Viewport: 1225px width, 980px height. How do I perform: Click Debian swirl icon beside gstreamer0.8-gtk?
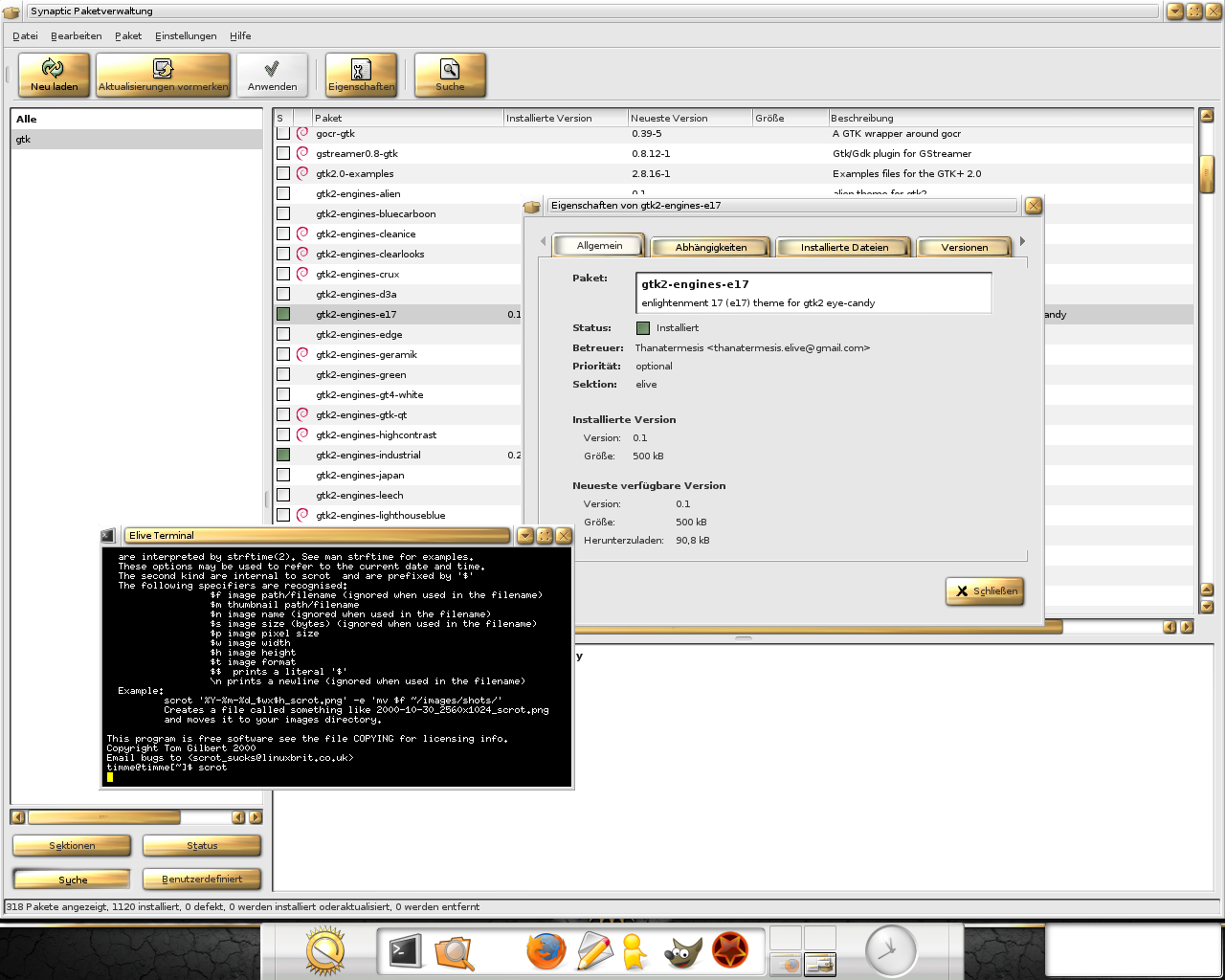point(302,153)
